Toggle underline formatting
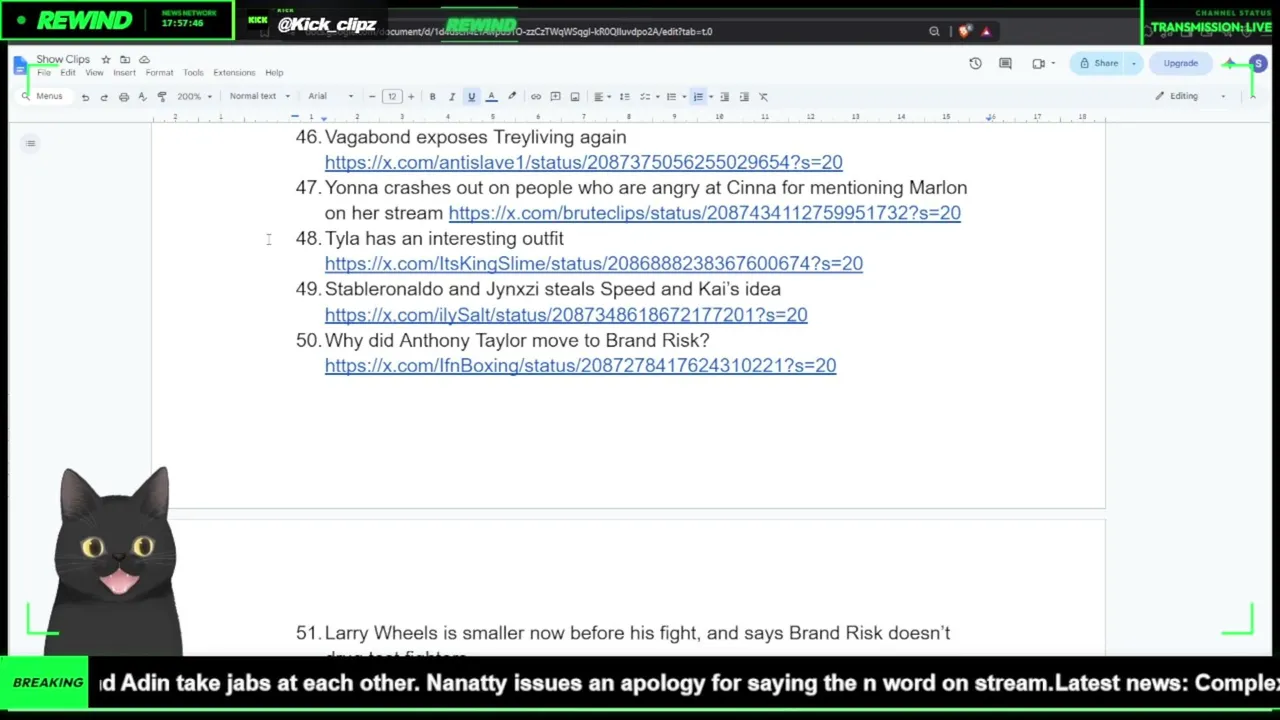1280x720 pixels. [471, 97]
